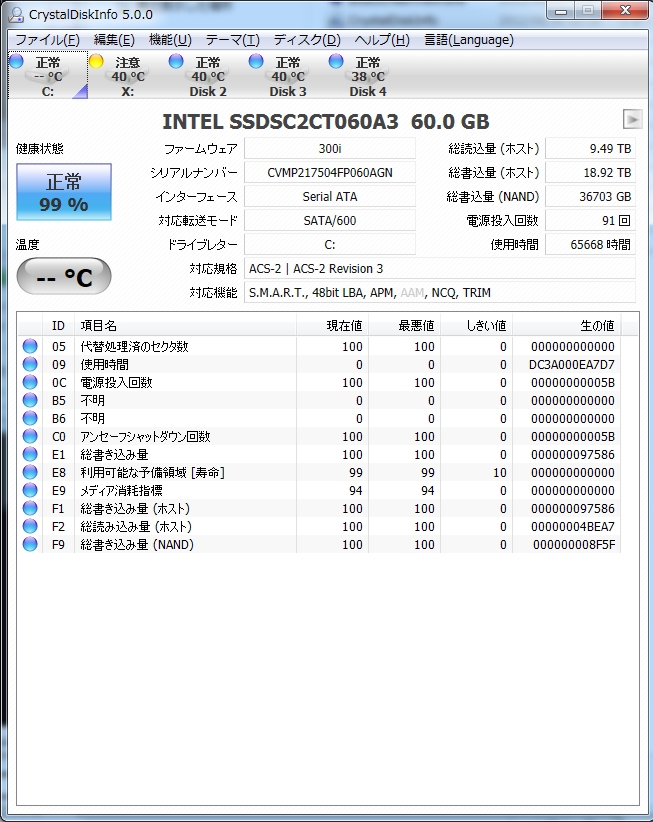This screenshot has height=822, width=653.
Task: Open the ディスク(D) menu
Action: tap(307, 40)
